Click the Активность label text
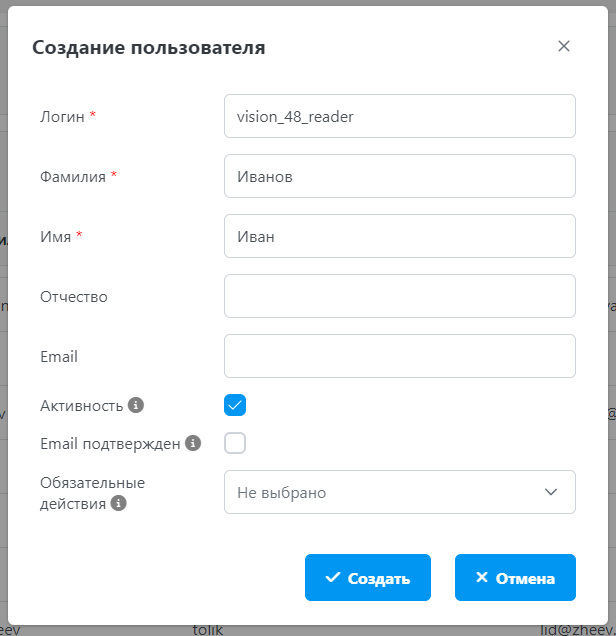The image size is (616, 636). click(81, 406)
